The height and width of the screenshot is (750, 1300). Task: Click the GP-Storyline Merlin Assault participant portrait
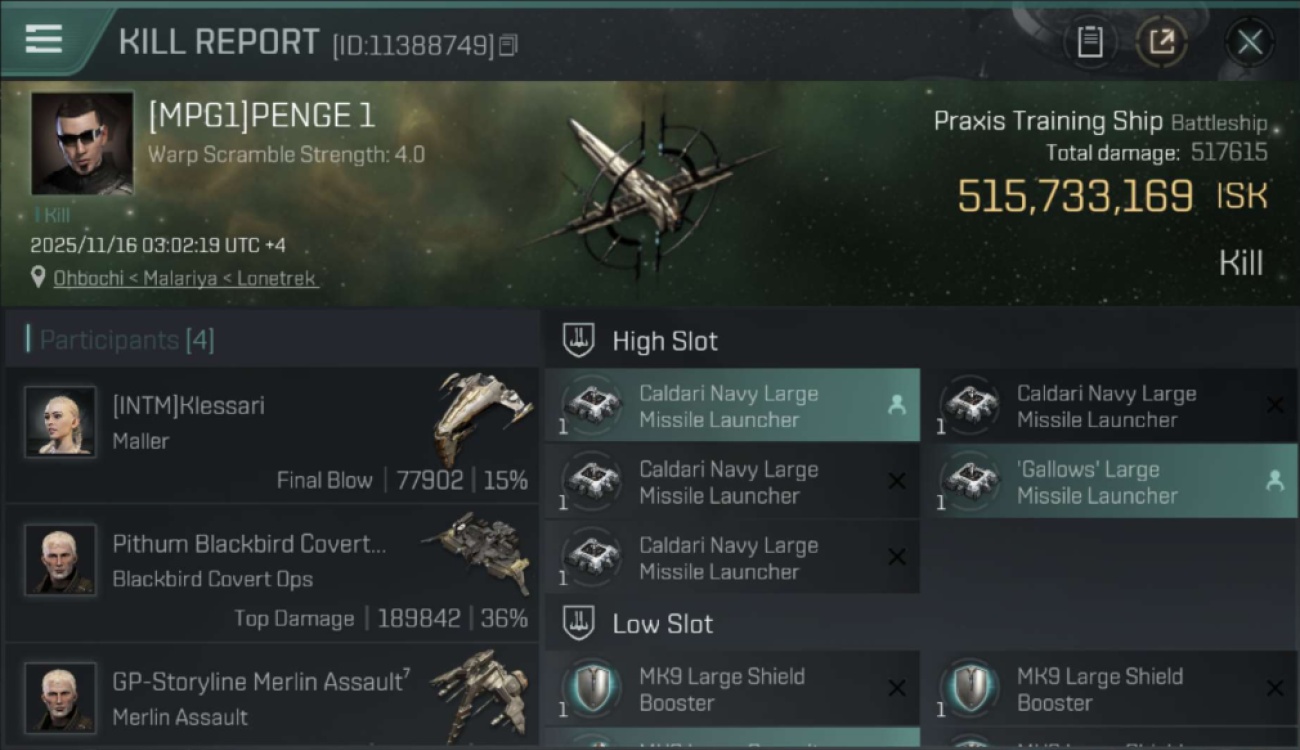point(60,696)
